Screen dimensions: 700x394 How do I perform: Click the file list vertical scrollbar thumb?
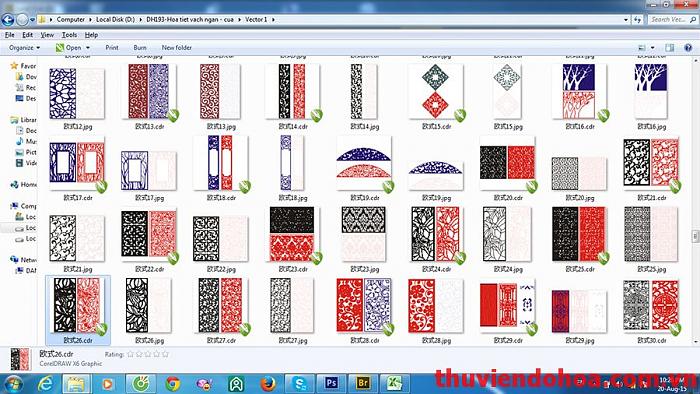tap(696, 236)
